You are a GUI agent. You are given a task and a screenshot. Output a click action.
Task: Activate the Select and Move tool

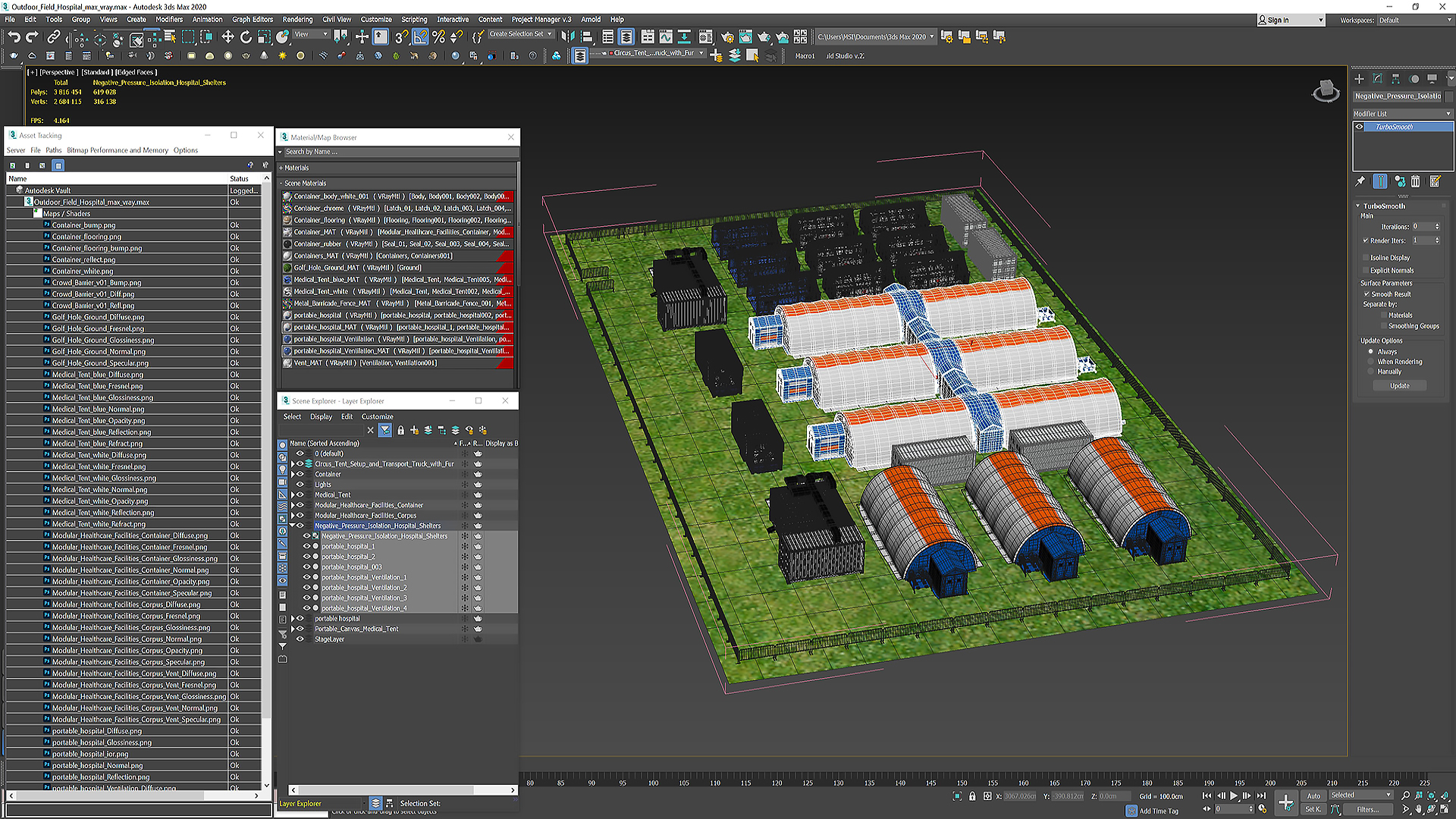[x=227, y=36]
